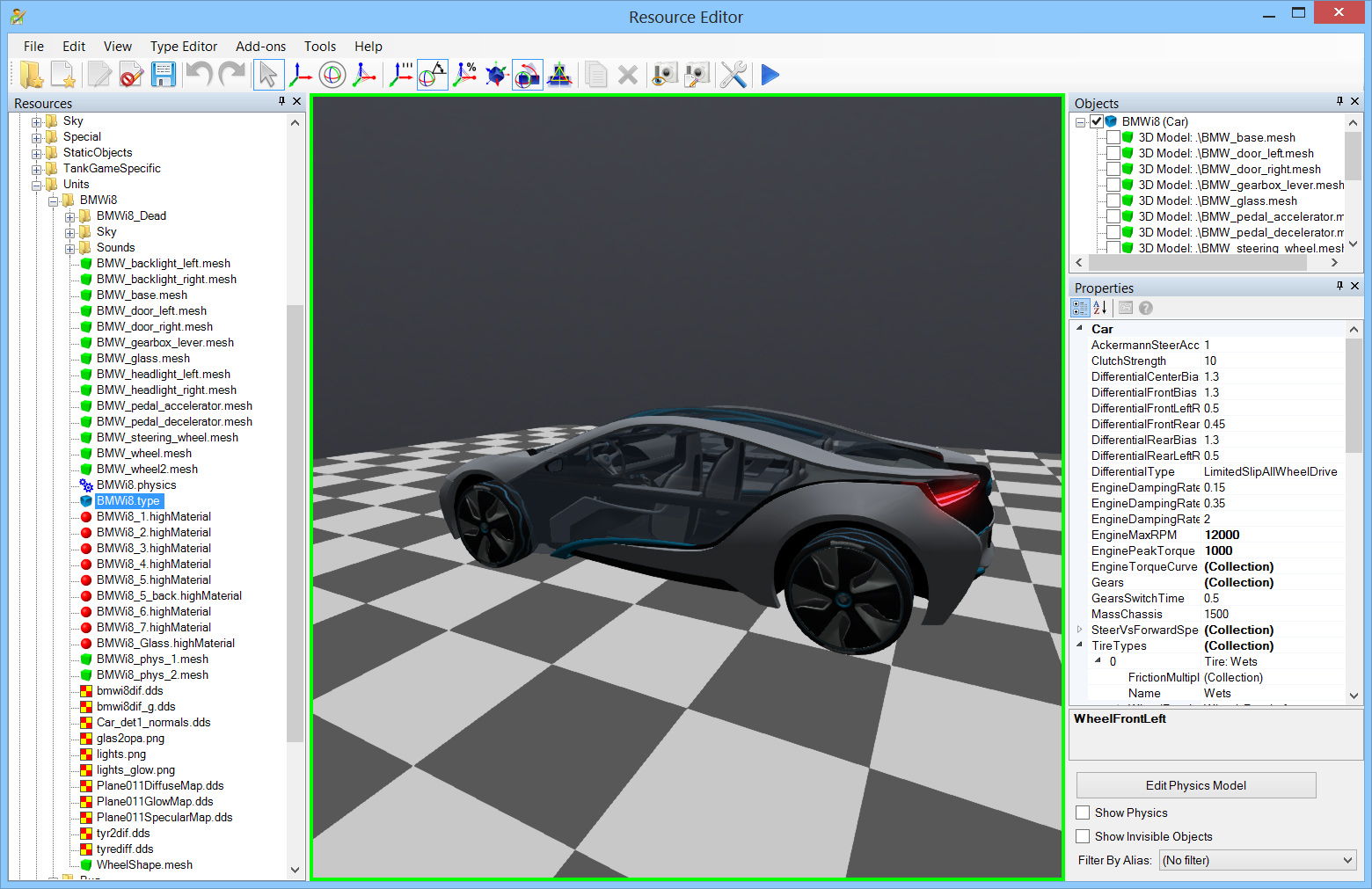Open the Add-ons menu
The height and width of the screenshot is (889, 1372).
(x=260, y=47)
